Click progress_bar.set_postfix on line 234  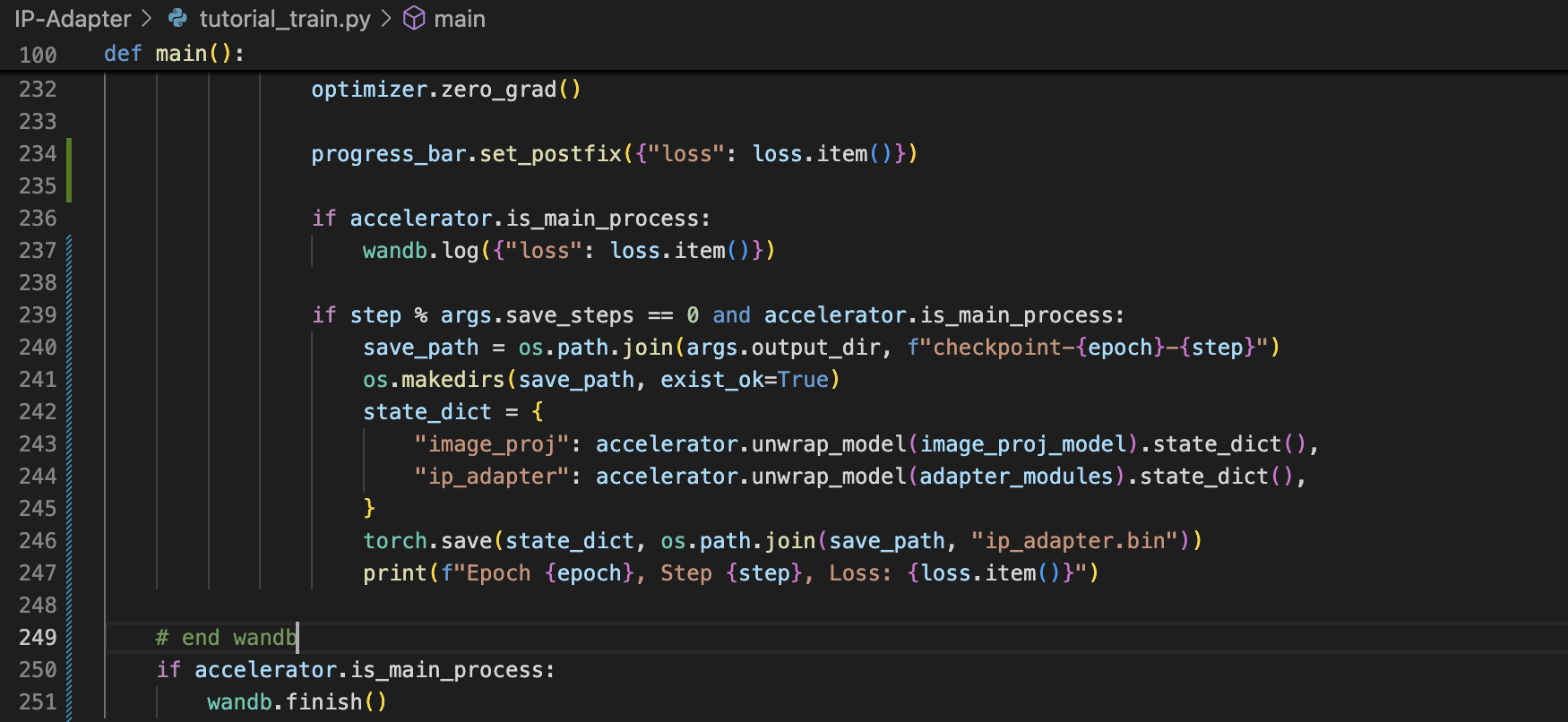coord(466,154)
